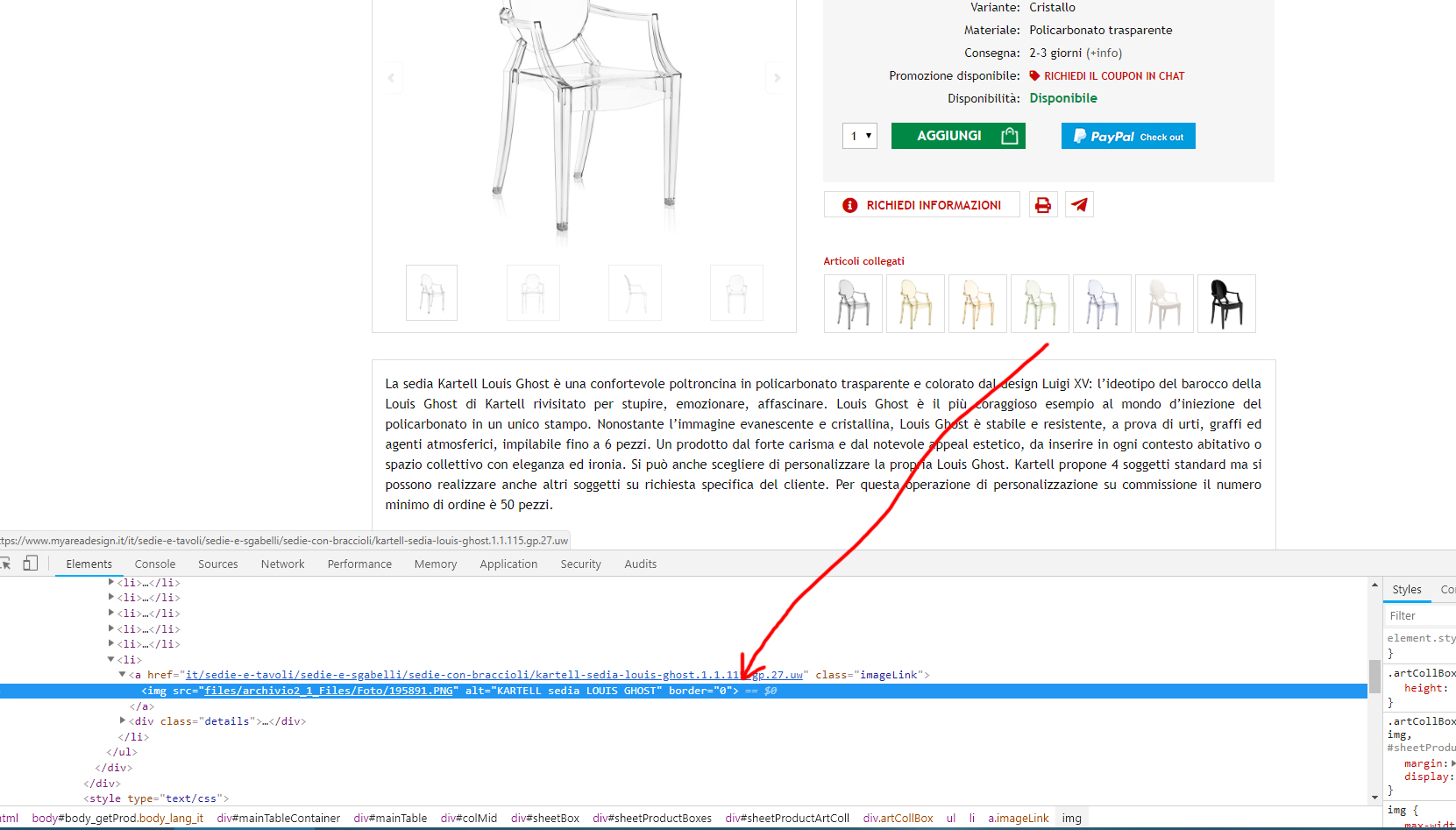
Task: Show previous product image with left arrow
Action: click(x=391, y=78)
